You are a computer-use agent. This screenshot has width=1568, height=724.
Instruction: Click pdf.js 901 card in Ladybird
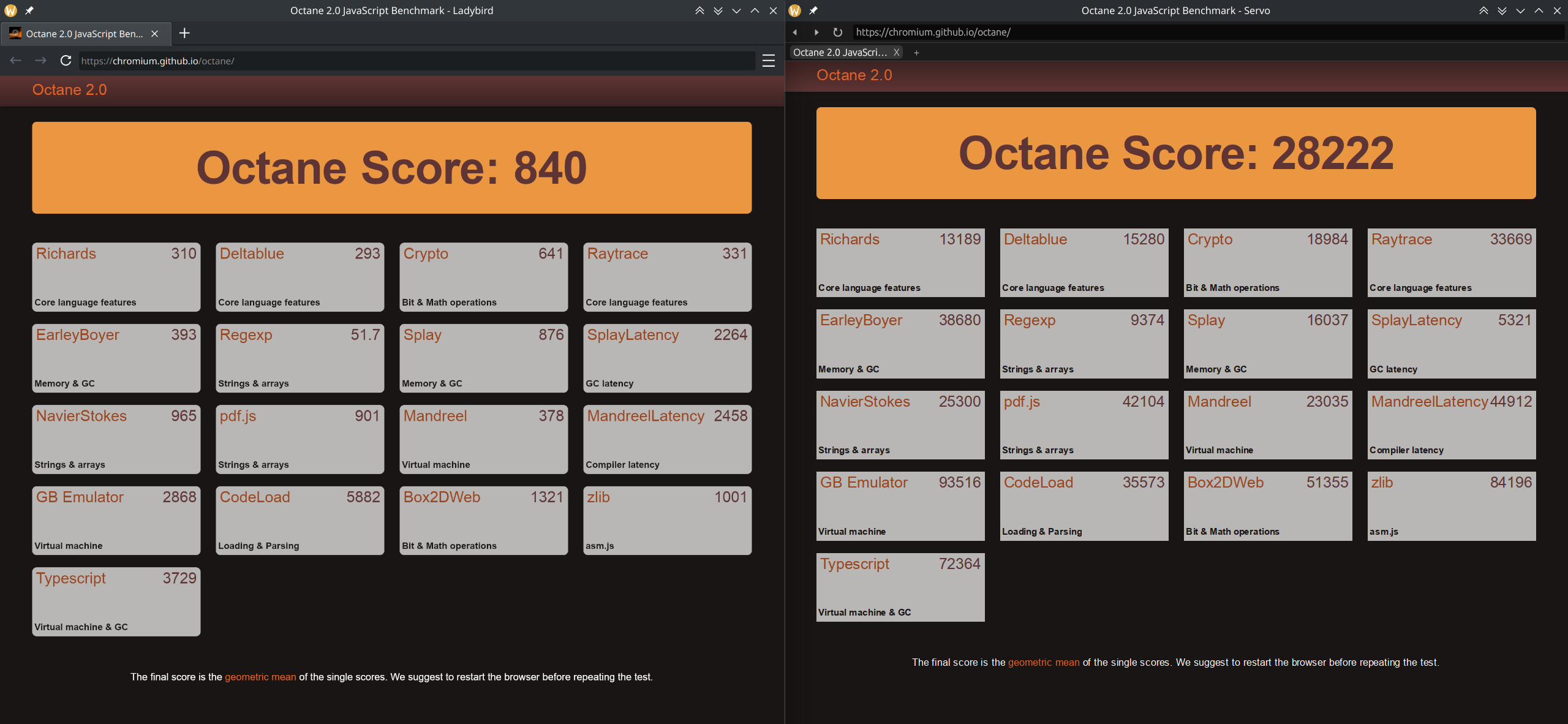coord(300,439)
